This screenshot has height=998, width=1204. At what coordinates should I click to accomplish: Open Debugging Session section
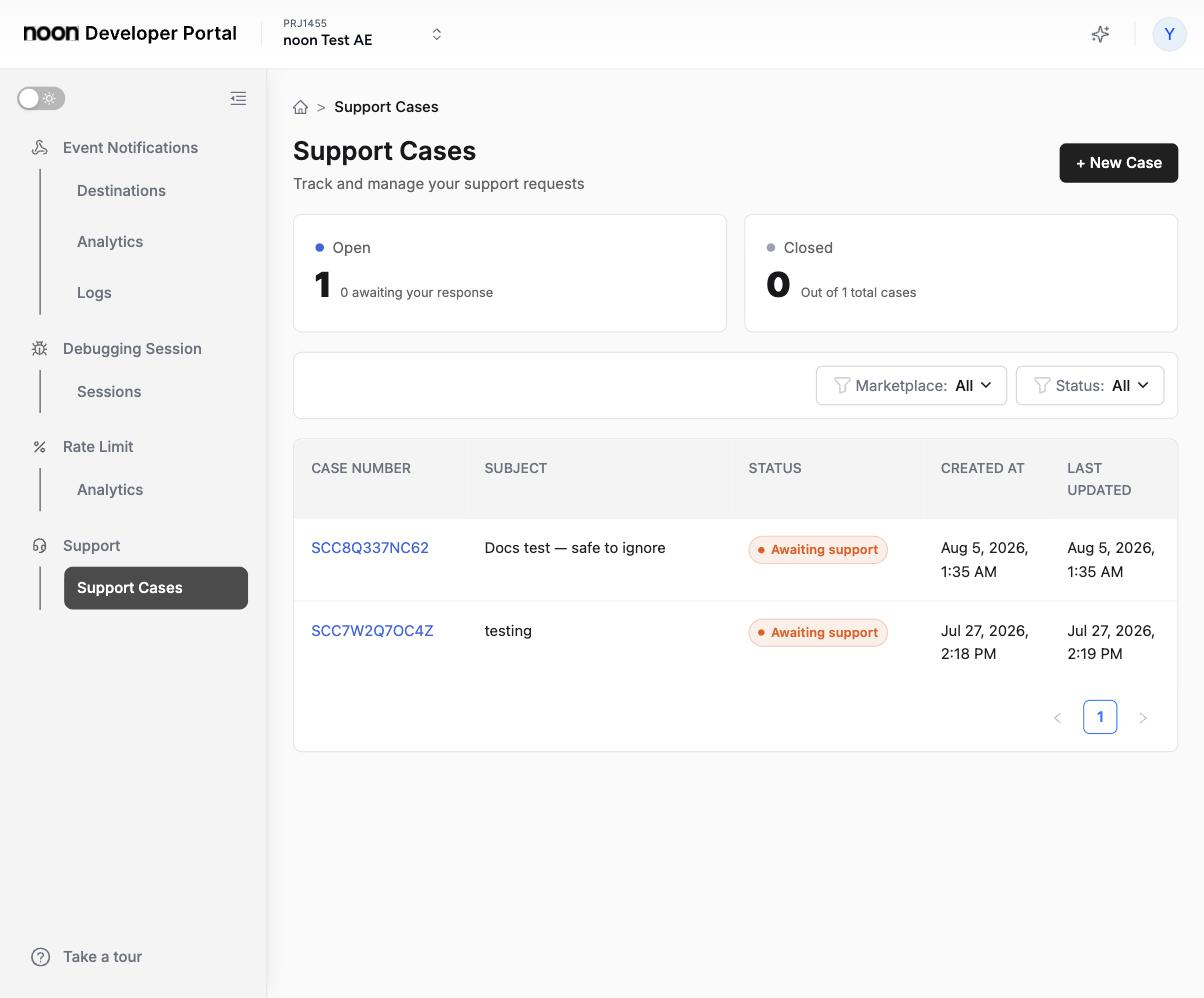(132, 349)
